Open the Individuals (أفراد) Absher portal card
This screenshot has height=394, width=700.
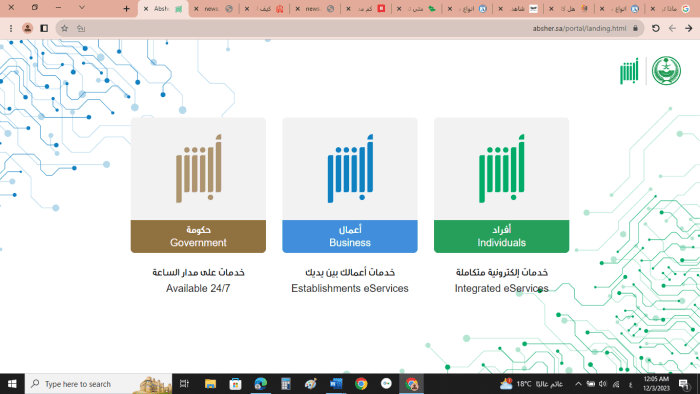click(501, 185)
